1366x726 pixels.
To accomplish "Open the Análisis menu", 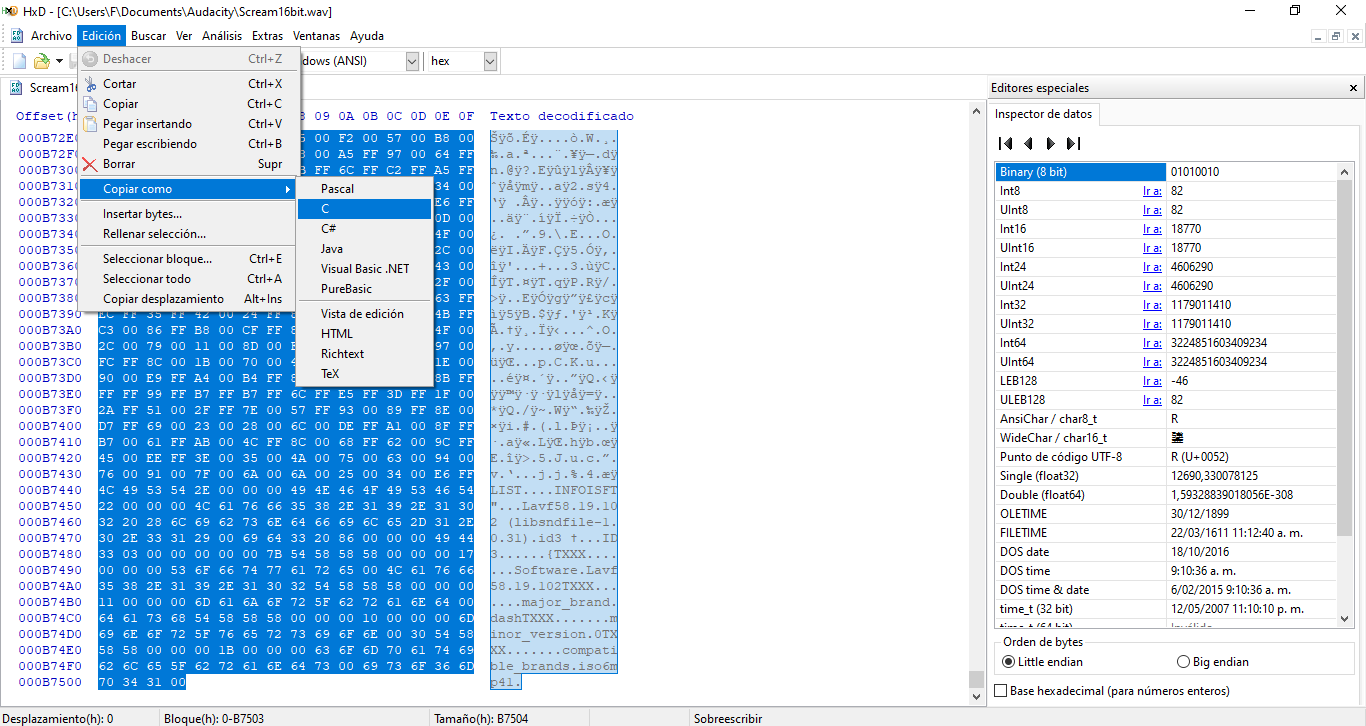I will [222, 36].
